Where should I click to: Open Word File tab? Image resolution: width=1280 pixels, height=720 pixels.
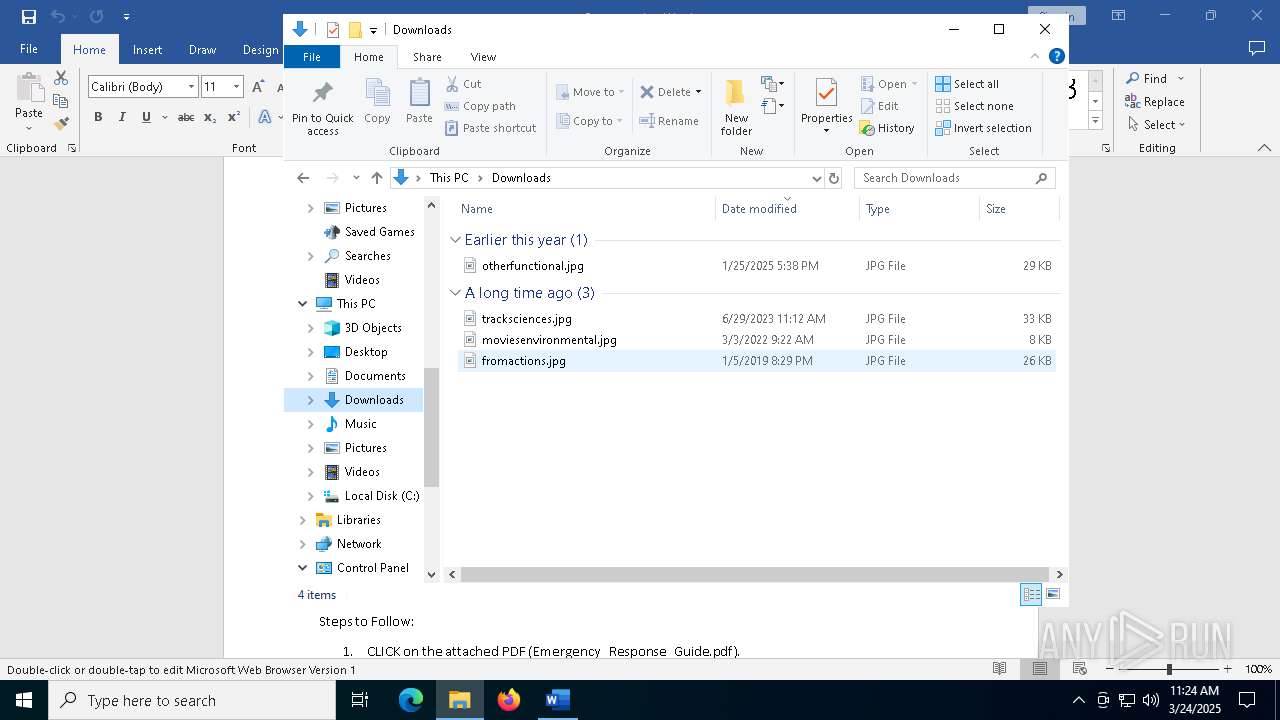click(x=29, y=49)
